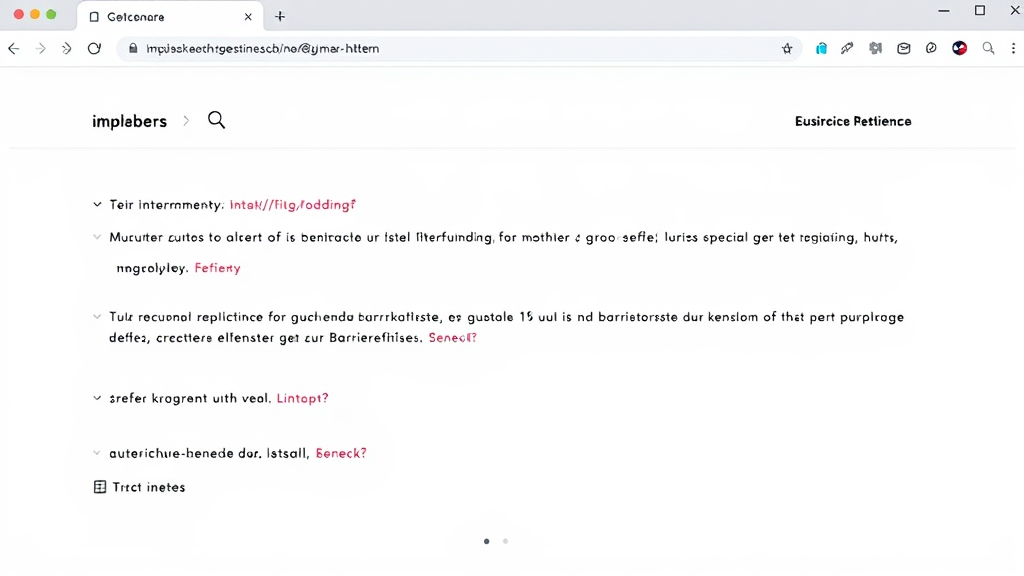Click the second carousel dot at the bottom
Image resolution: width=1024 pixels, height=576 pixels.
tap(505, 541)
